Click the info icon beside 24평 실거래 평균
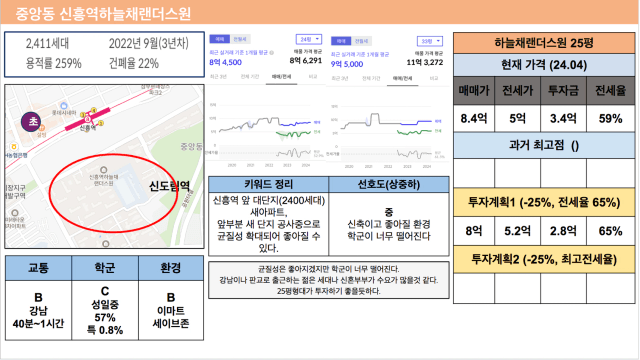640x360 pixels. [x=272, y=53]
